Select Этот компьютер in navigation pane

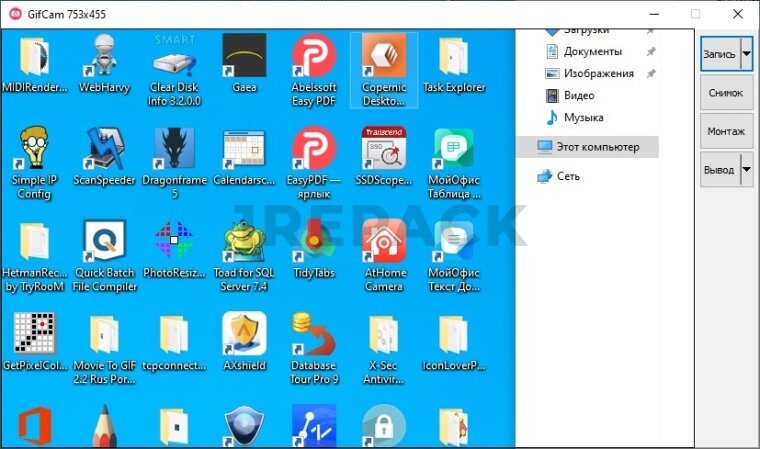click(597, 147)
